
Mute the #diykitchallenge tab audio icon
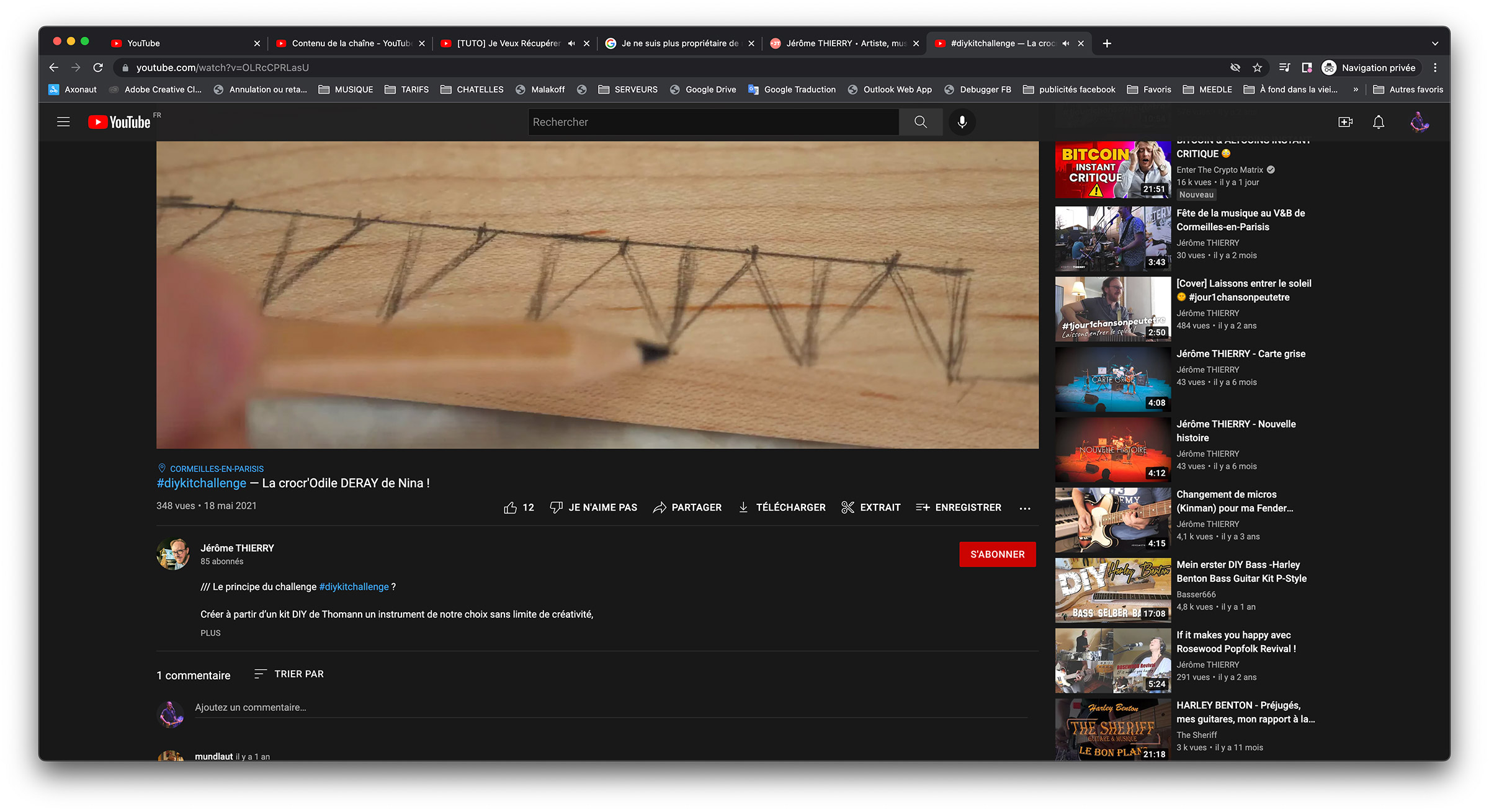coord(1065,43)
